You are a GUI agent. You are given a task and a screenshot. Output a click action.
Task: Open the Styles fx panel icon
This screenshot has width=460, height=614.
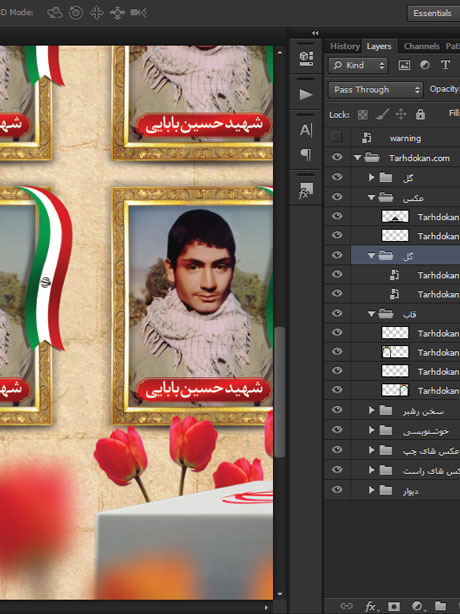tap(306, 191)
